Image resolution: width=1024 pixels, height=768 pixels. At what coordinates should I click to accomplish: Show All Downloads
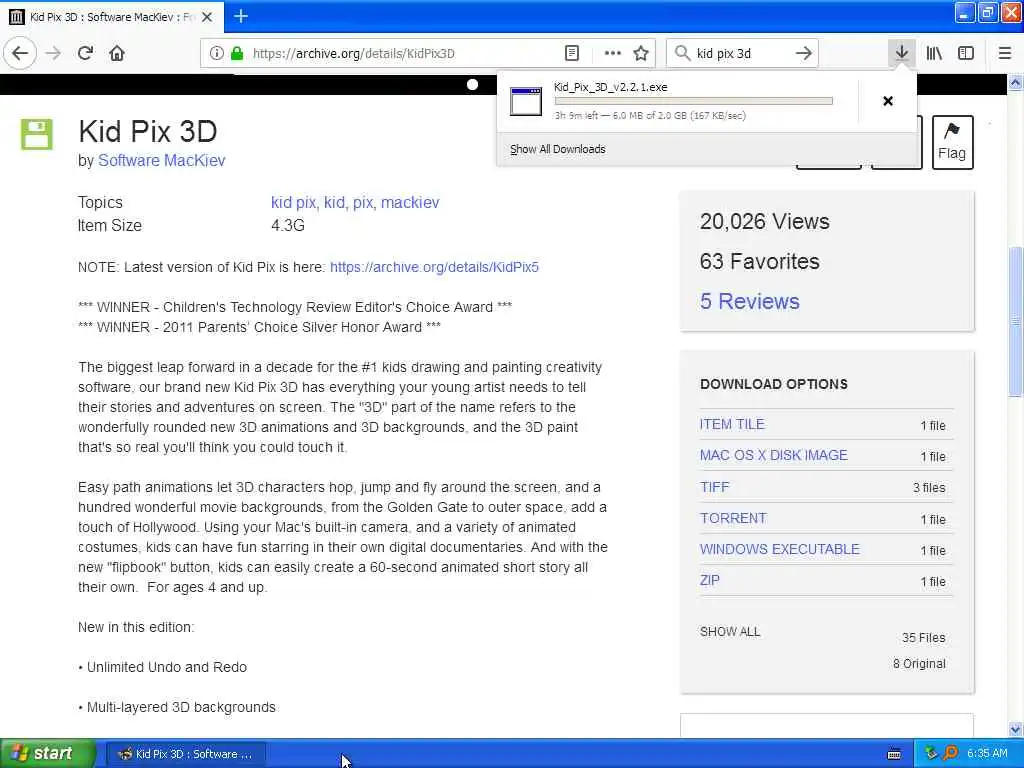558,149
